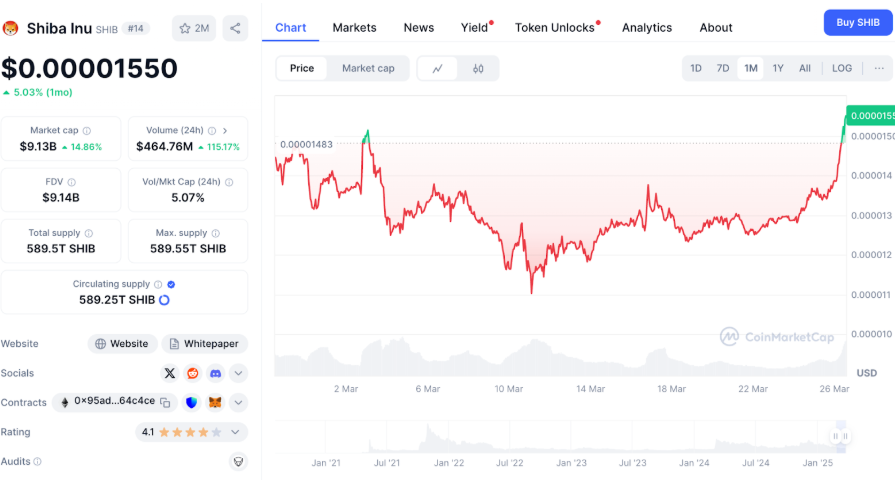Viewport: 895px width, 480px height.
Task: Expand the 4.1 Rating dropdown
Action: coord(235,432)
